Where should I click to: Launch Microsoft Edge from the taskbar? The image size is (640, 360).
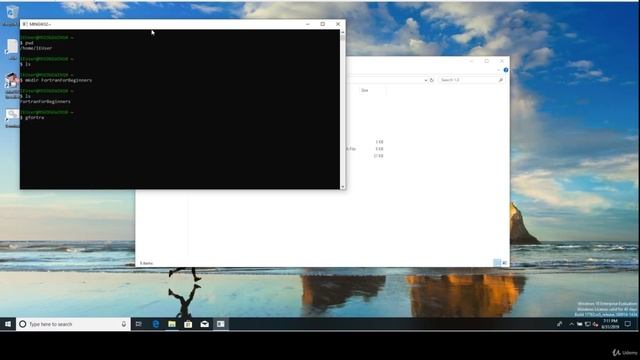click(x=156, y=324)
